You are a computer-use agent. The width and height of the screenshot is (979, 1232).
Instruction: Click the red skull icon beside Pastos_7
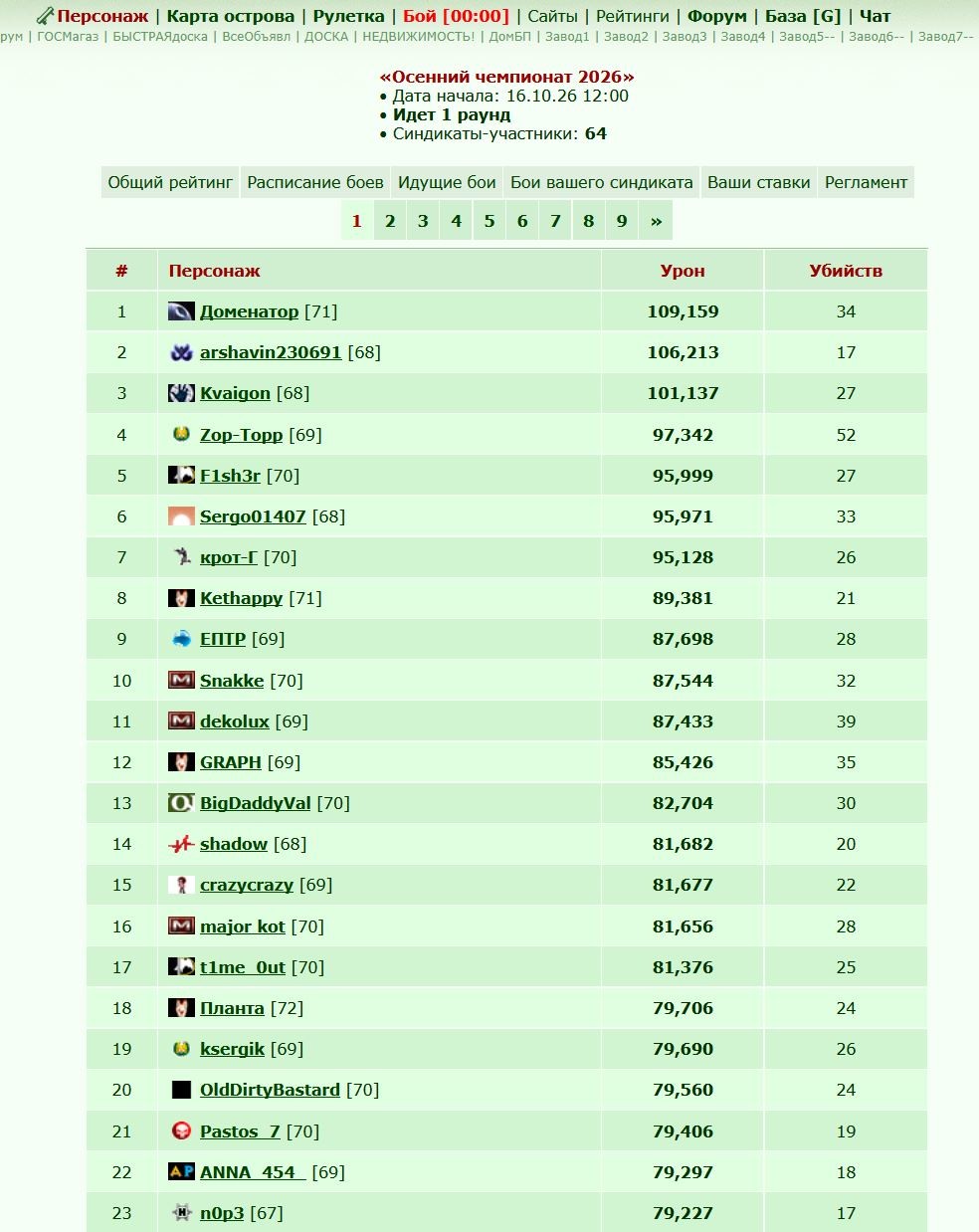(x=181, y=1131)
